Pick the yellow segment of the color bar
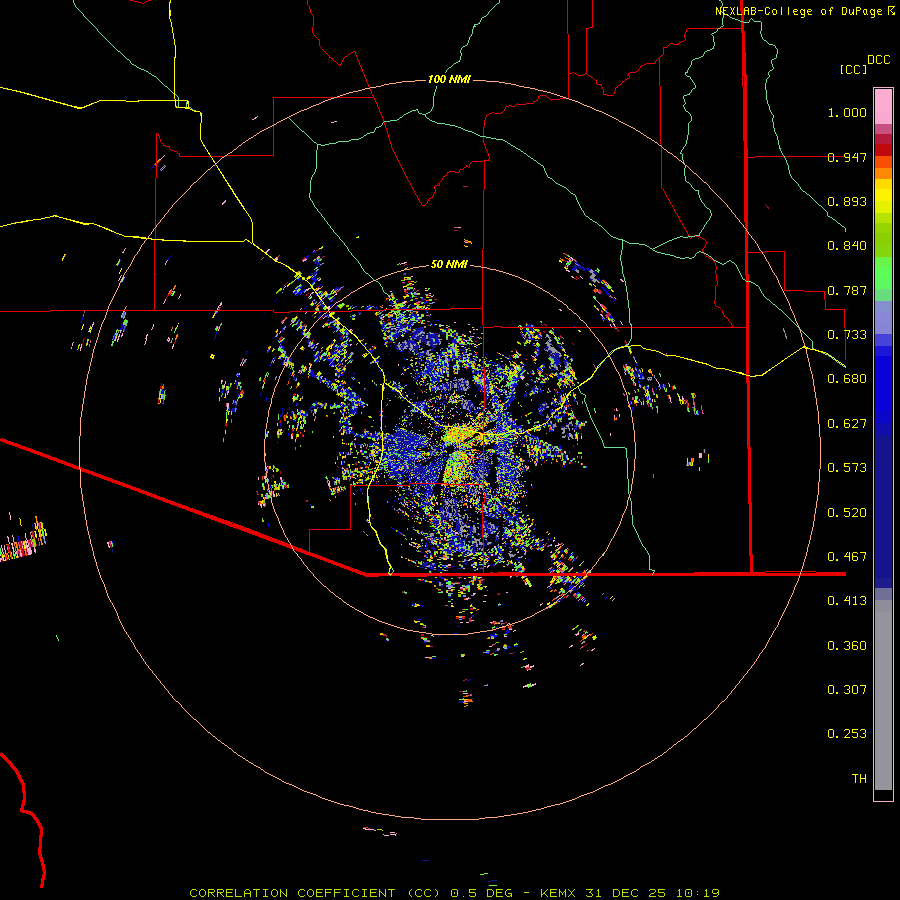The height and width of the screenshot is (900, 900). click(x=883, y=196)
